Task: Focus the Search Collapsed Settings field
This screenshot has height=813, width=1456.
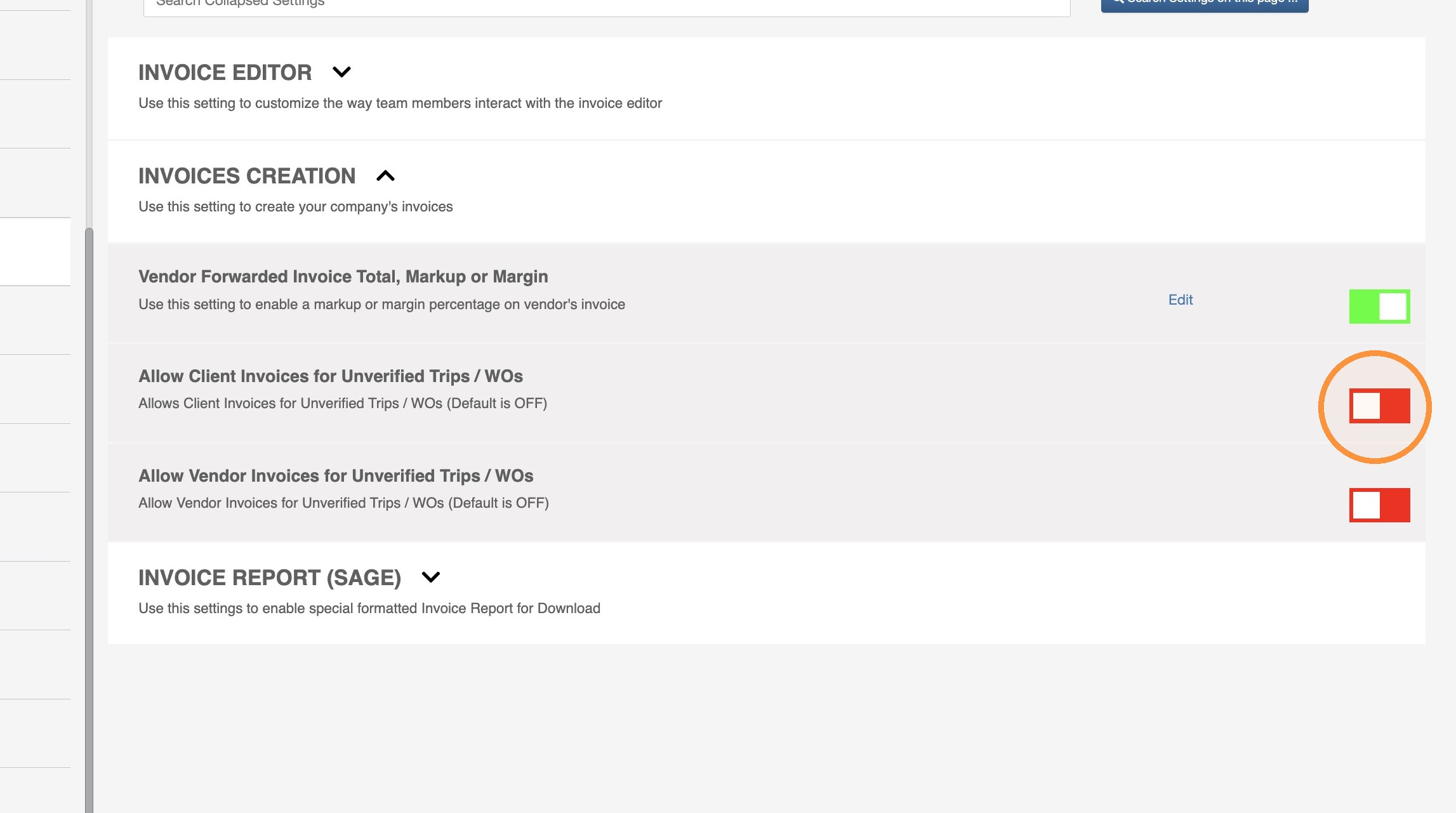Action: click(607, 6)
